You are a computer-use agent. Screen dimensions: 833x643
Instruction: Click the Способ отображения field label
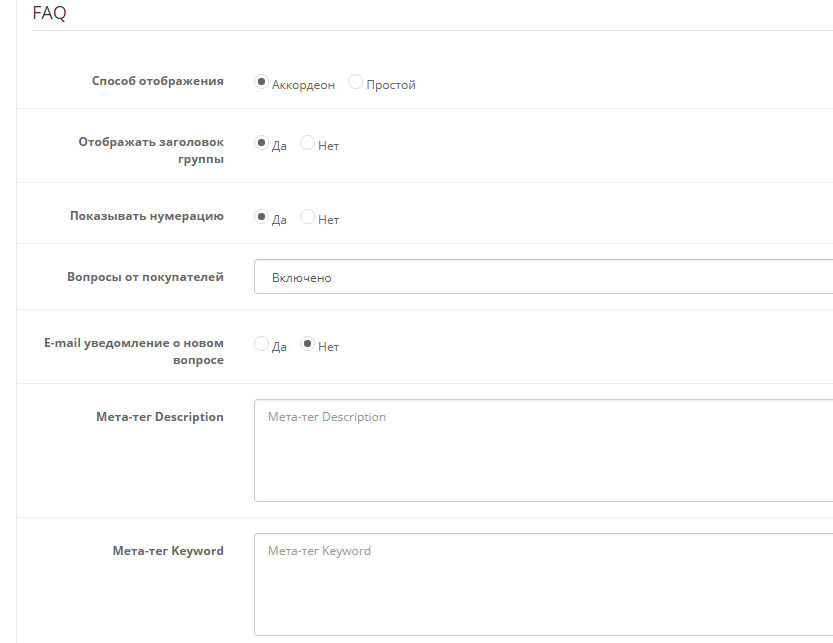(x=157, y=81)
